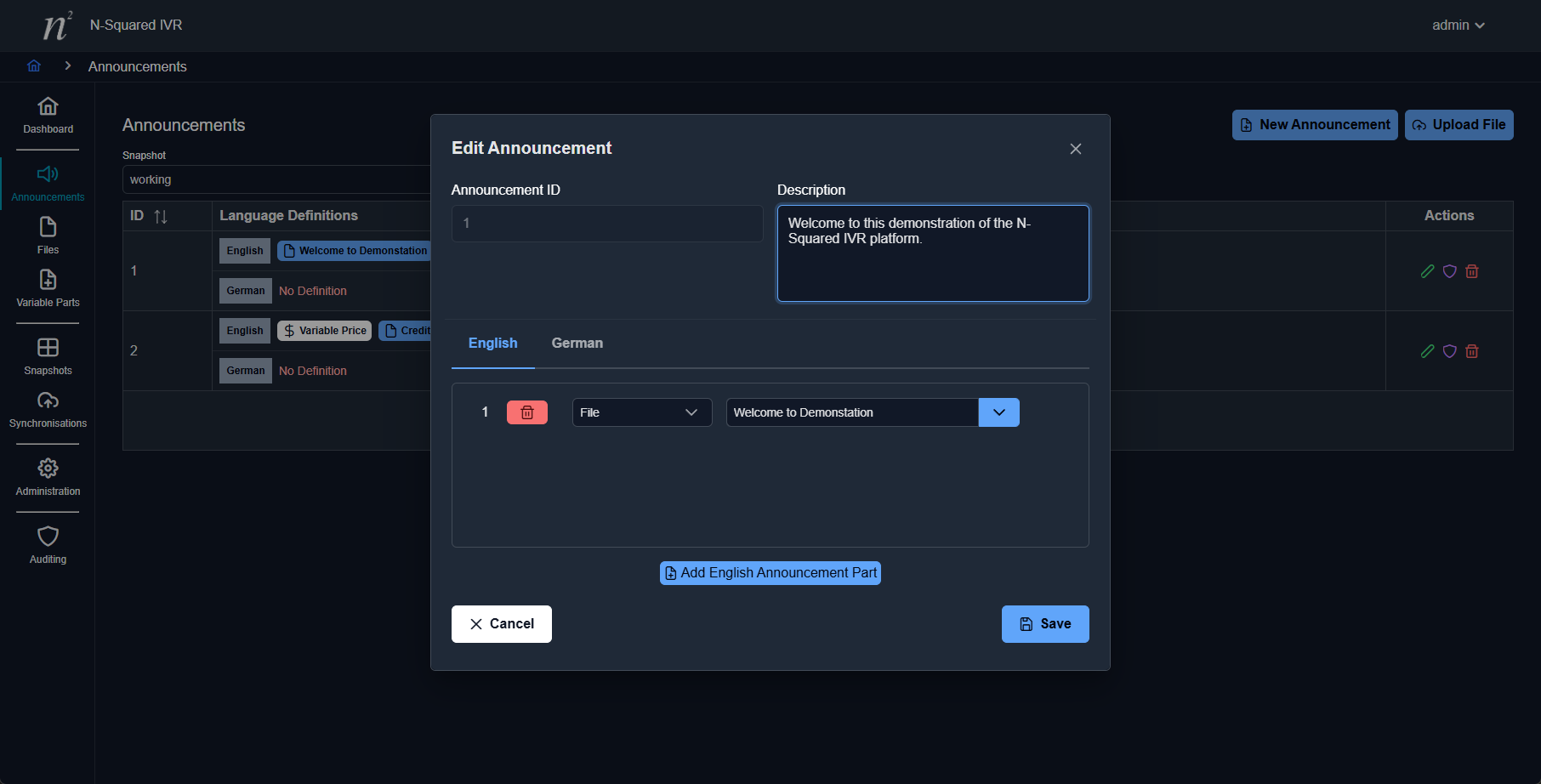Cancel the Edit Announcement dialog
This screenshot has height=784, width=1541.
click(501, 624)
